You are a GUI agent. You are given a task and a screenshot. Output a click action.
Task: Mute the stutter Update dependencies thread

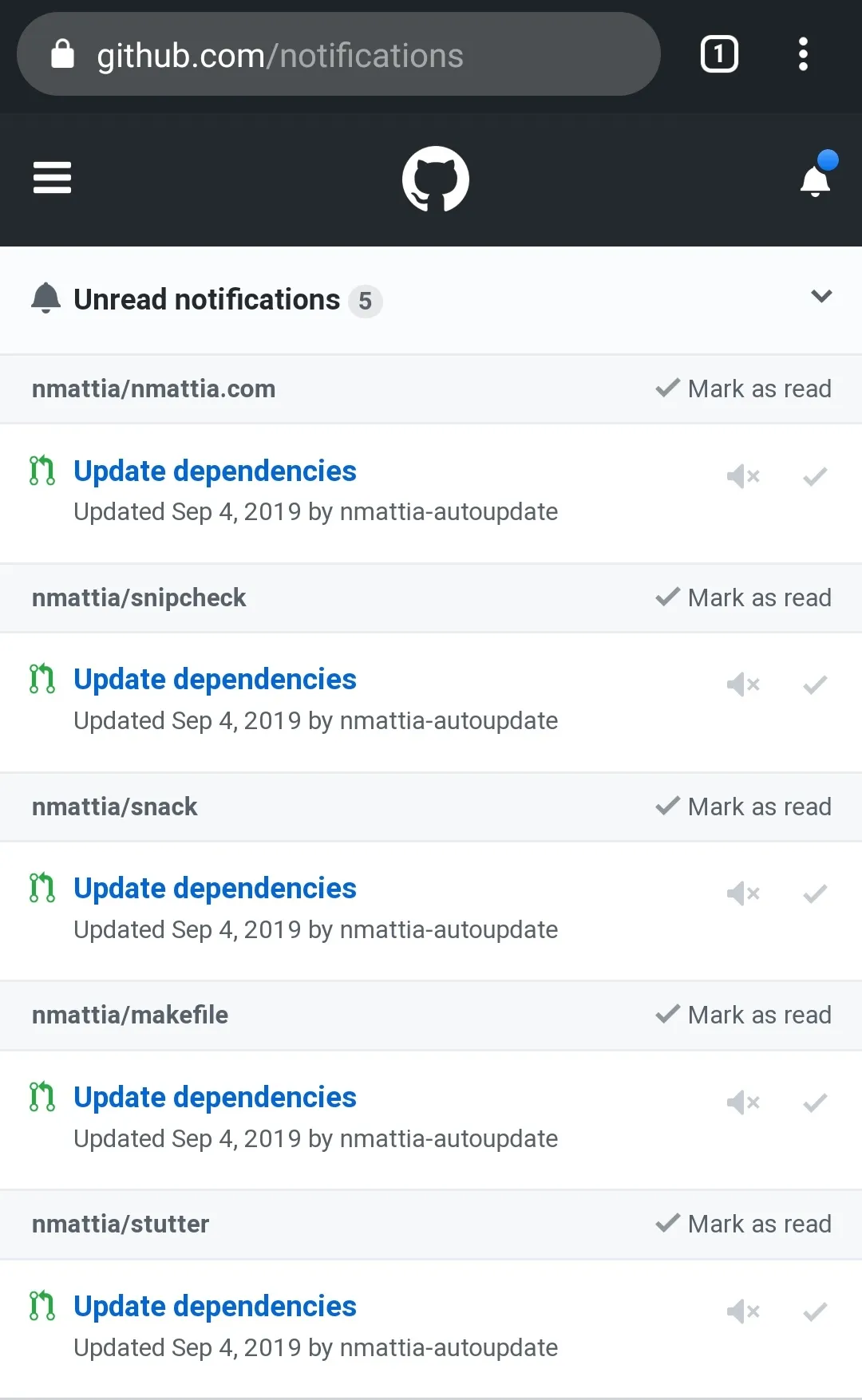pyautogui.click(x=743, y=1311)
